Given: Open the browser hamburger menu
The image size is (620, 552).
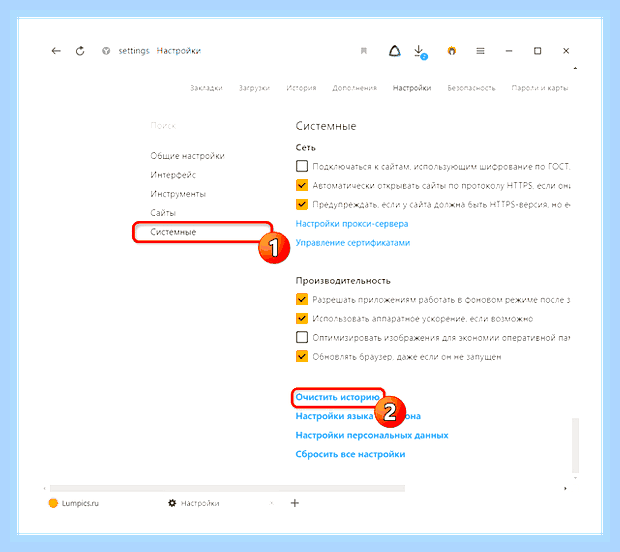Looking at the screenshot, I should point(480,51).
